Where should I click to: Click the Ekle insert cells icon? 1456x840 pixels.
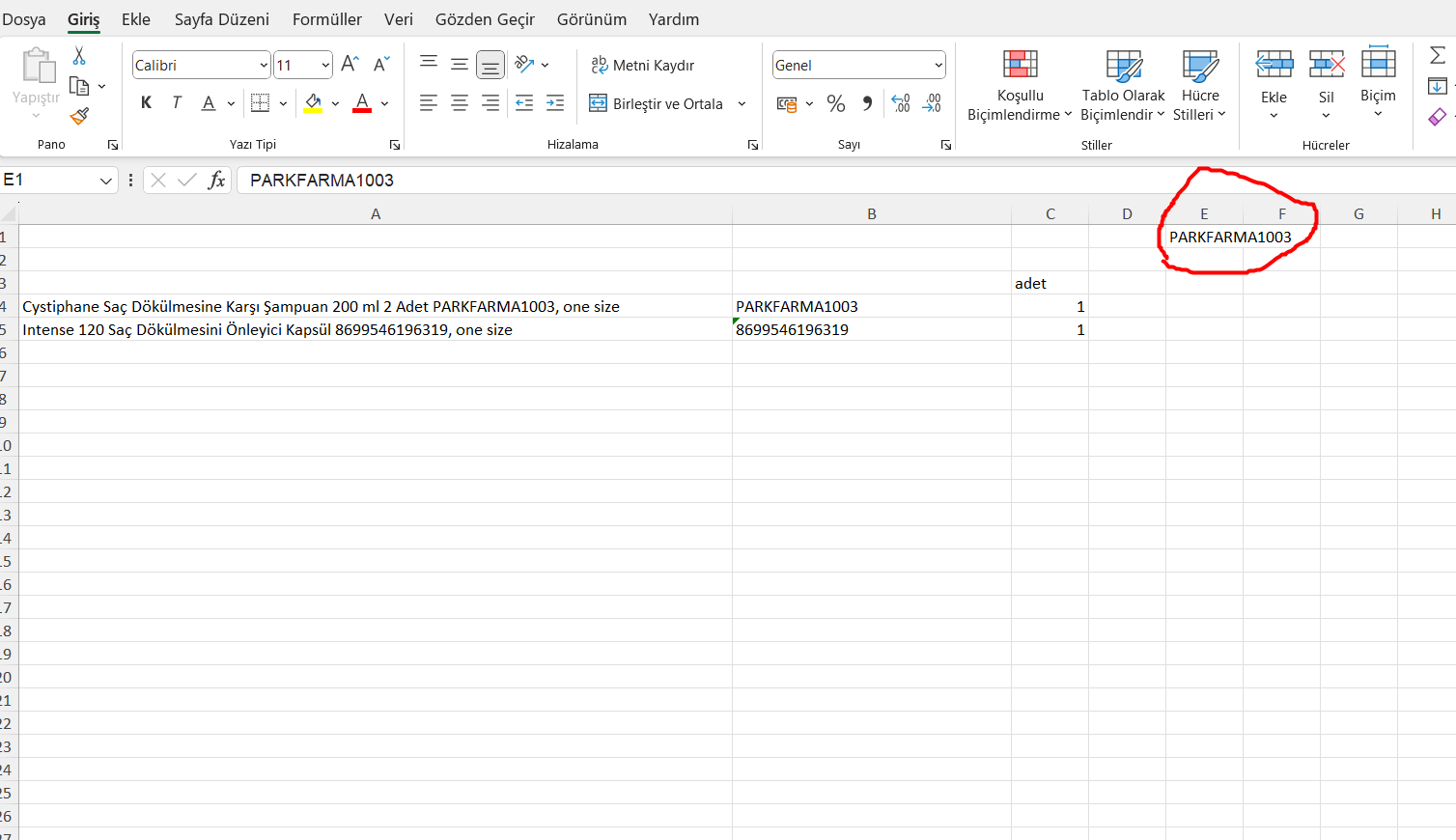[x=1274, y=65]
